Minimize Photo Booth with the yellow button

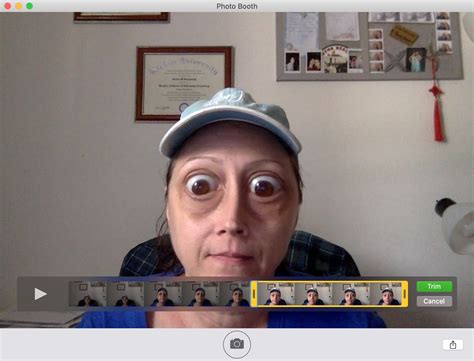(19, 6)
